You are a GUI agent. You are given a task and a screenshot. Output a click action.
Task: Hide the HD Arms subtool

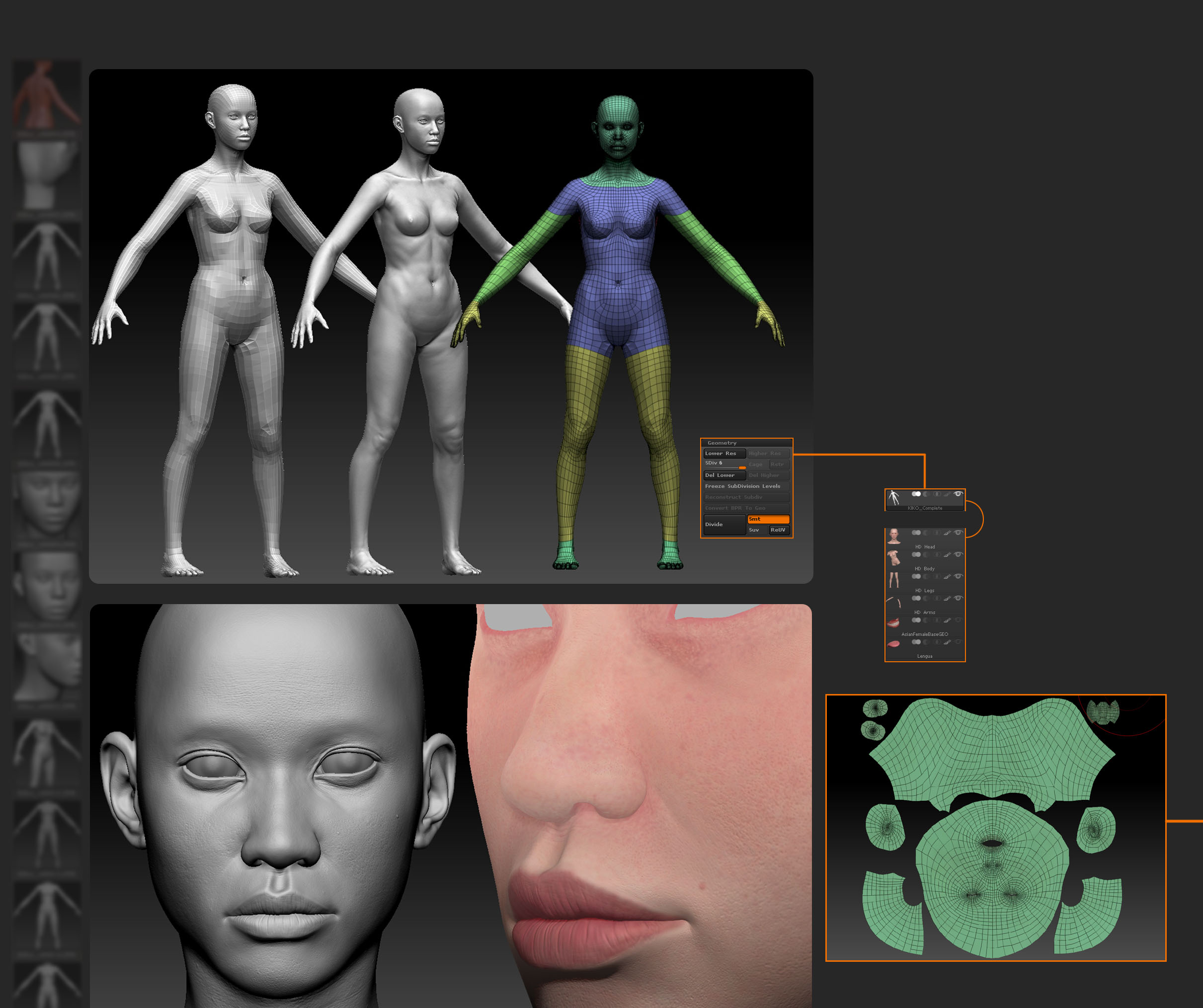(x=959, y=599)
